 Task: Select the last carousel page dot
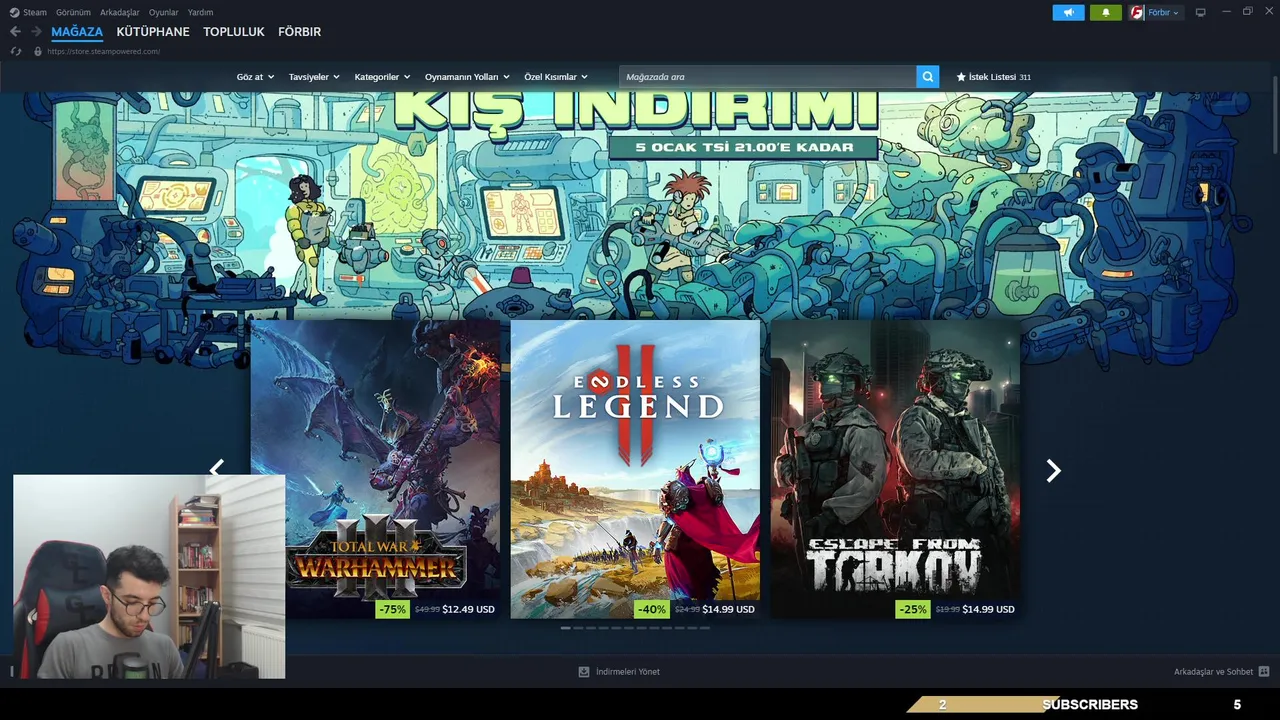point(705,628)
